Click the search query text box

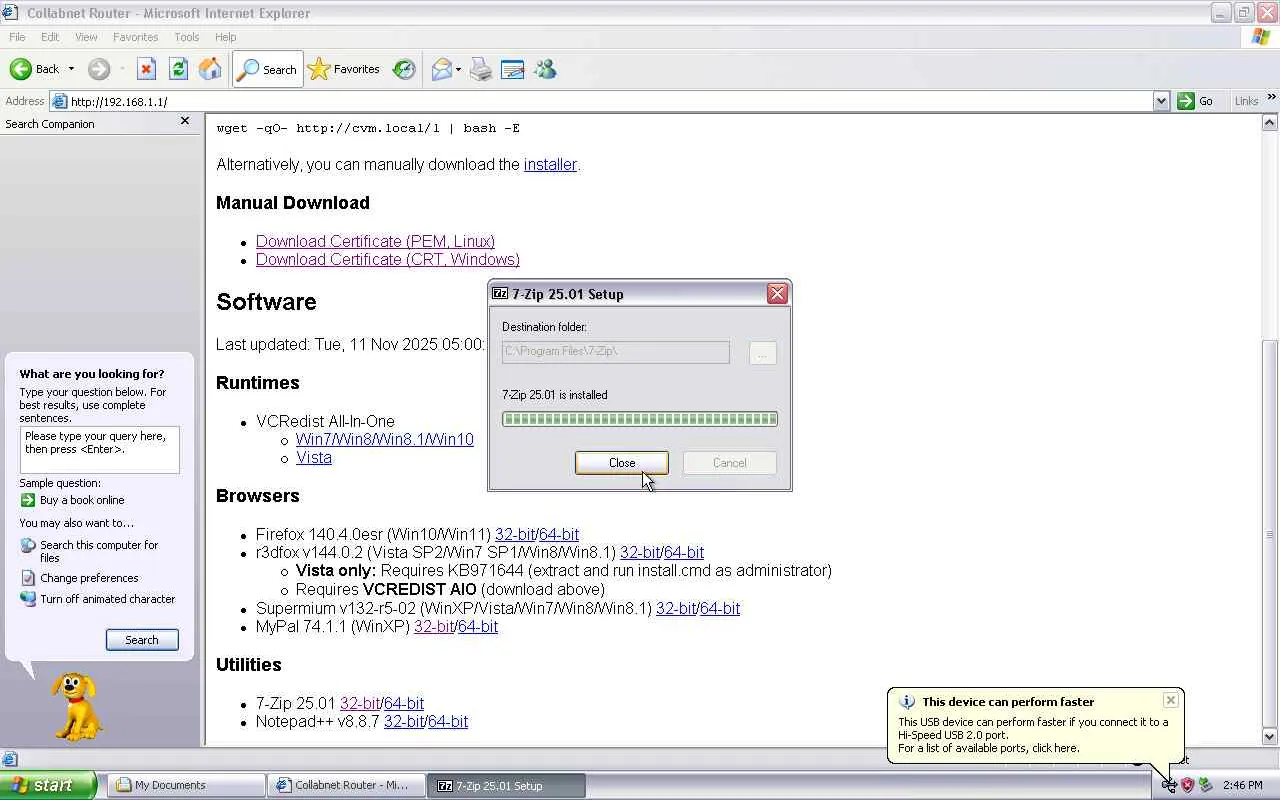pos(100,450)
